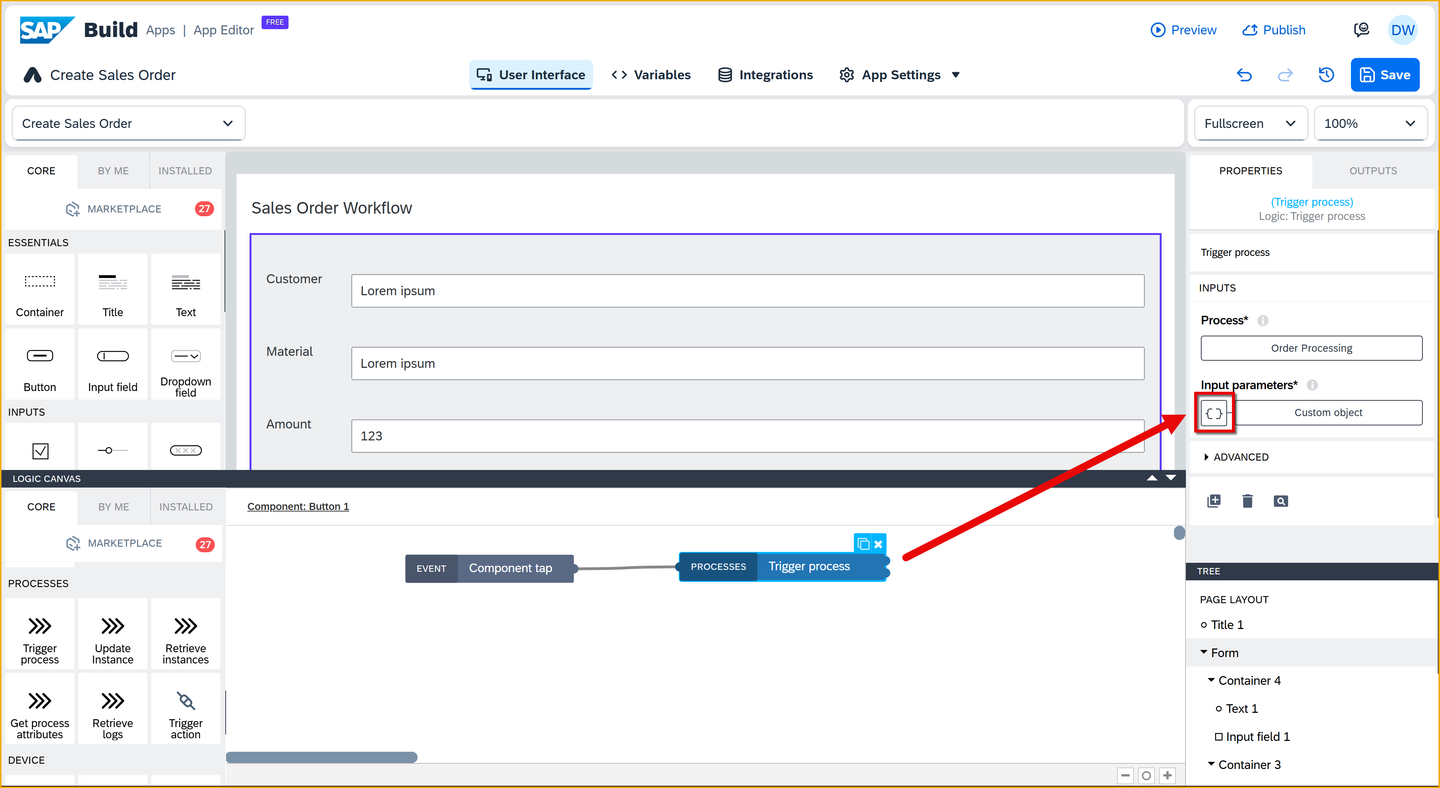
Task: Select the Text component
Action: [186, 289]
